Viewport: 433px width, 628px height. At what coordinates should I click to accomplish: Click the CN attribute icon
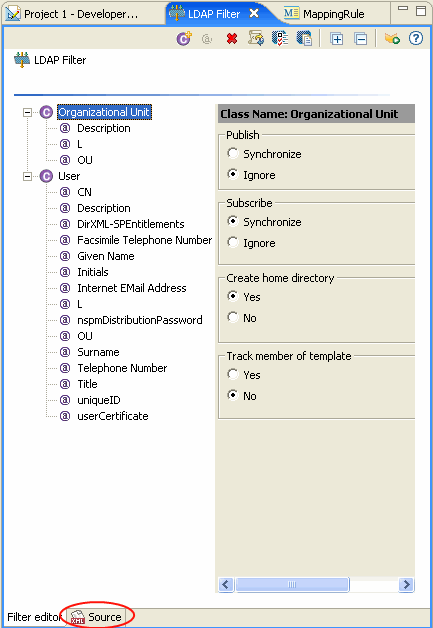tap(65, 192)
